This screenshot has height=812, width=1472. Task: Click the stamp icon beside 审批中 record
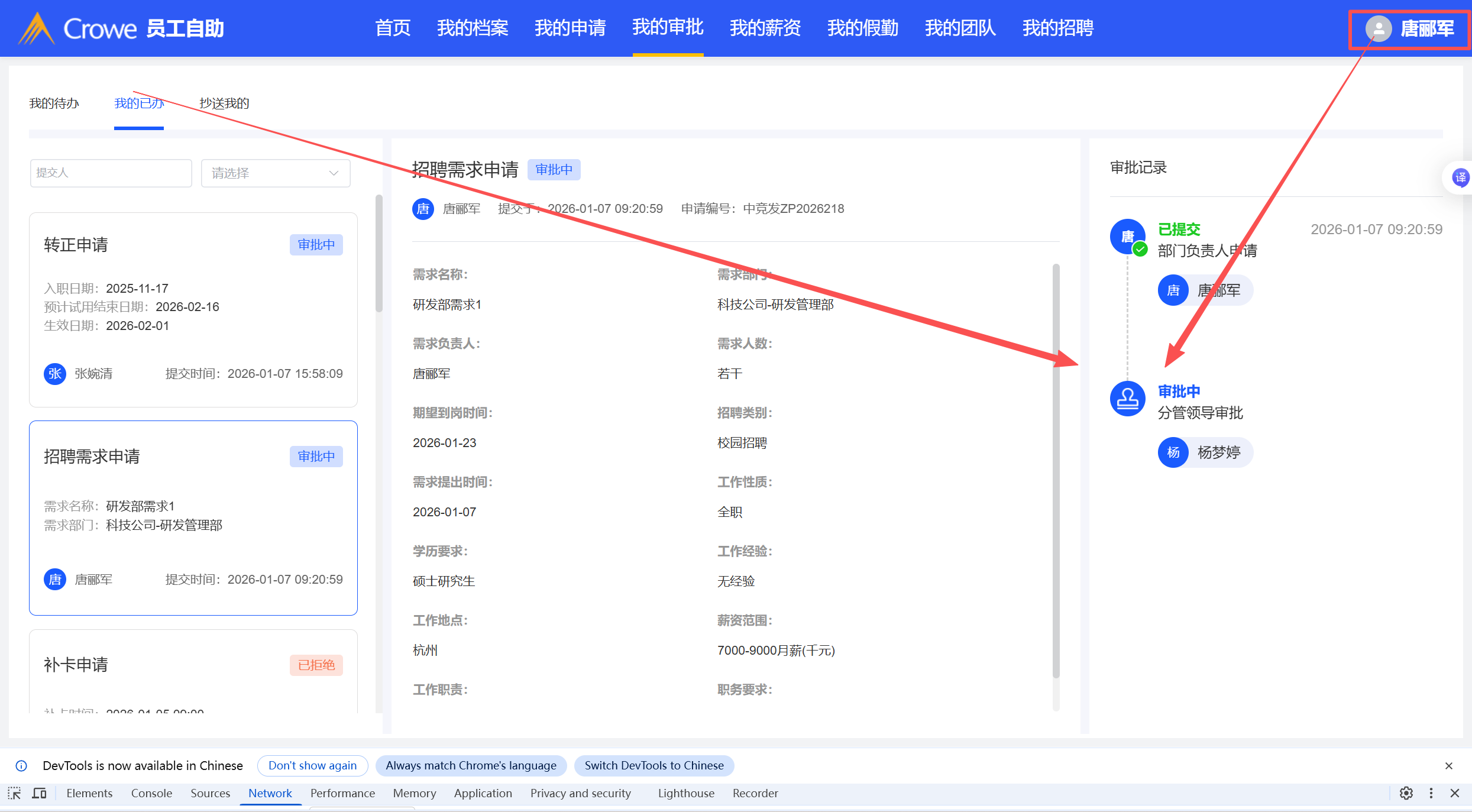tap(1127, 399)
